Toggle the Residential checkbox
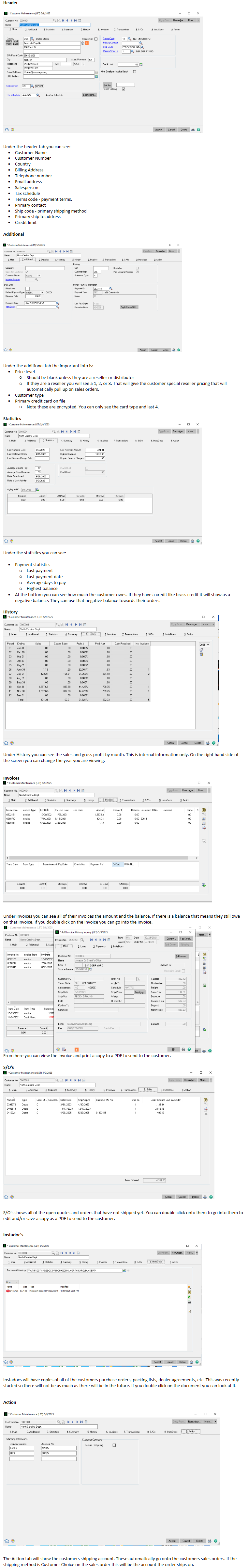 pyautogui.click(x=96, y=39)
